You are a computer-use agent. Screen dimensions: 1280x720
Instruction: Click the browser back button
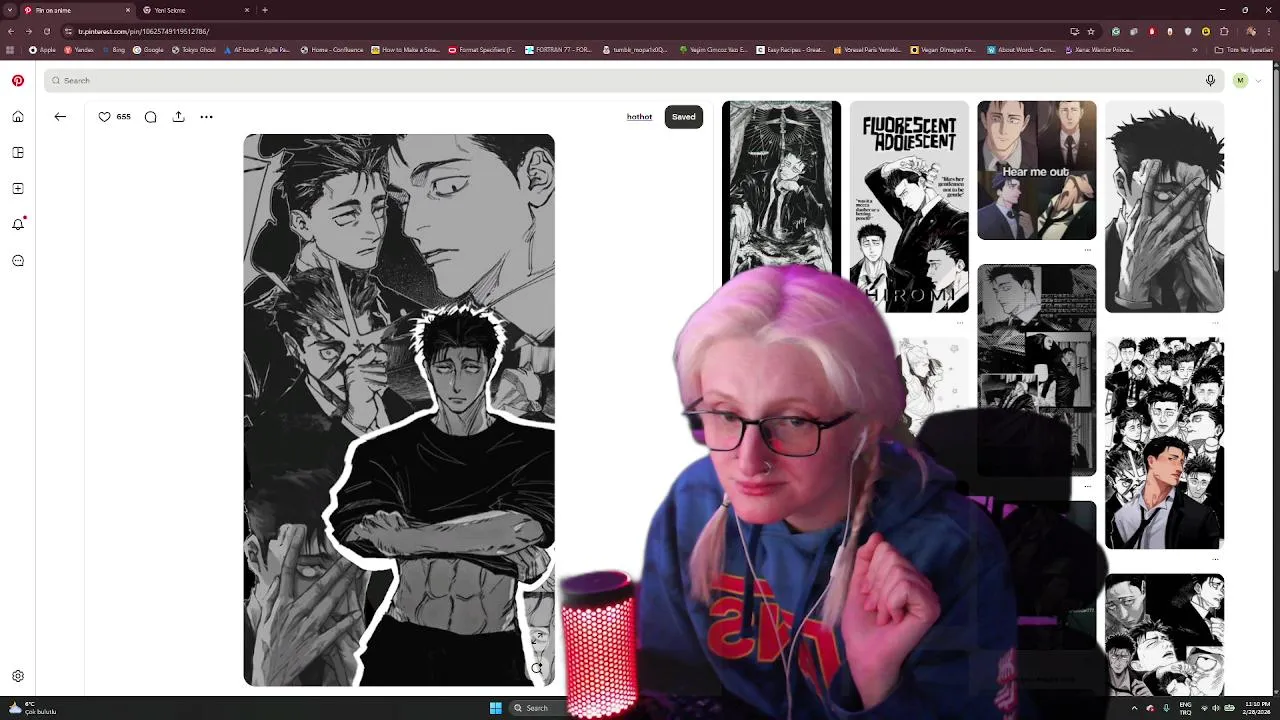point(11,31)
